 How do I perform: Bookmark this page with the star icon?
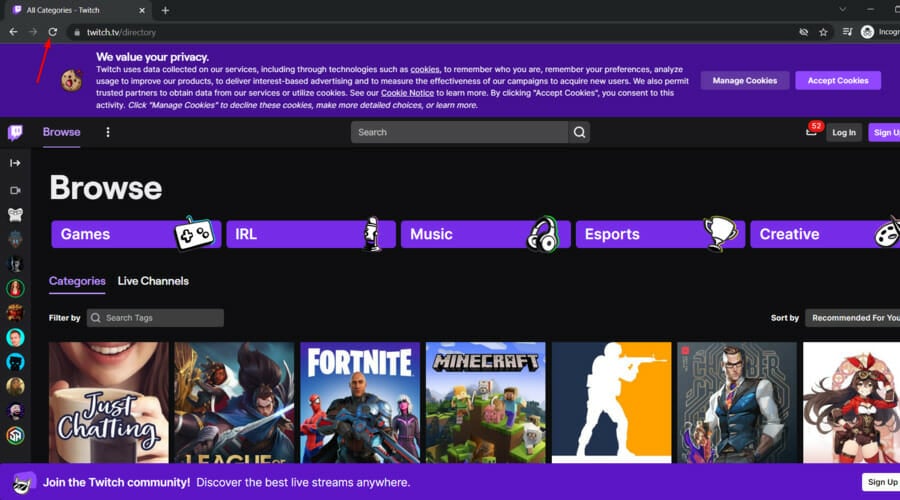(823, 32)
